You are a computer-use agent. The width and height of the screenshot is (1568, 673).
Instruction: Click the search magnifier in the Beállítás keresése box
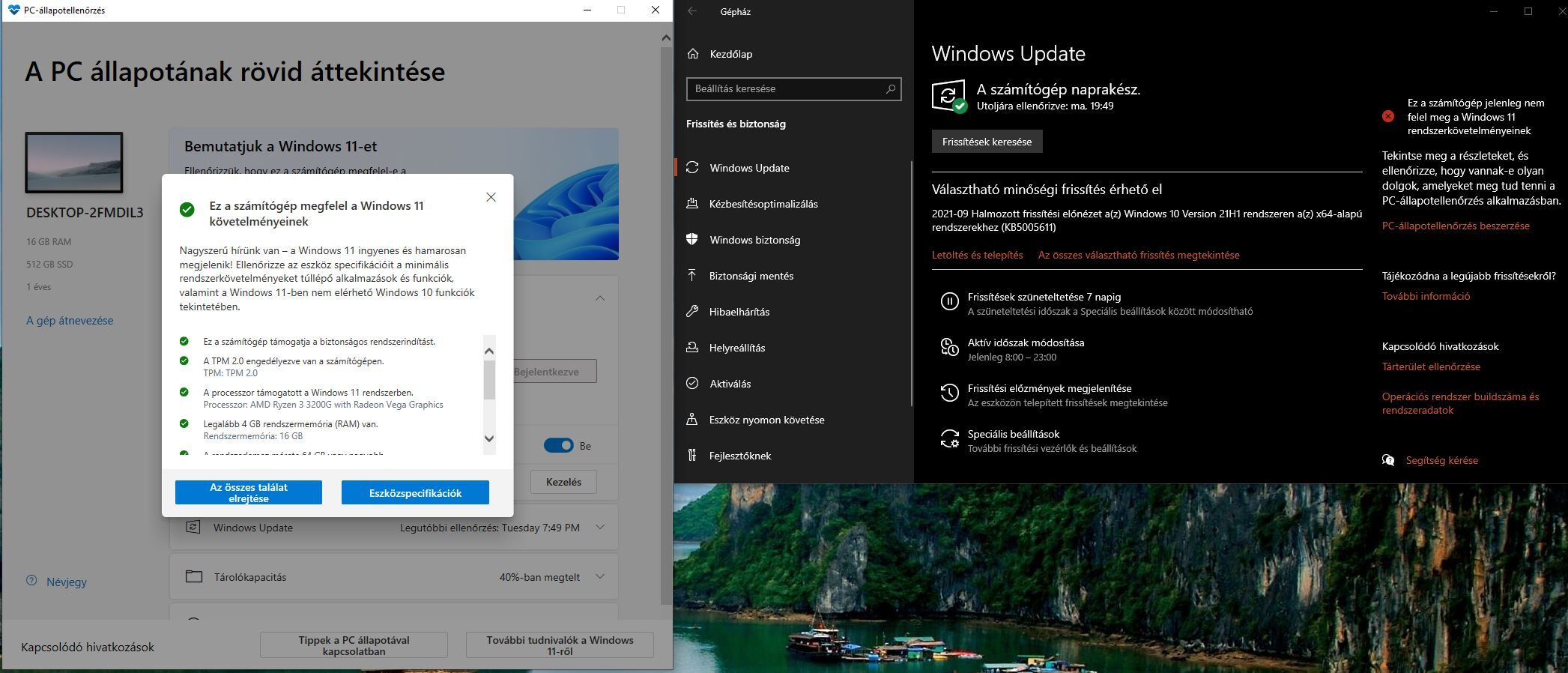tap(890, 88)
